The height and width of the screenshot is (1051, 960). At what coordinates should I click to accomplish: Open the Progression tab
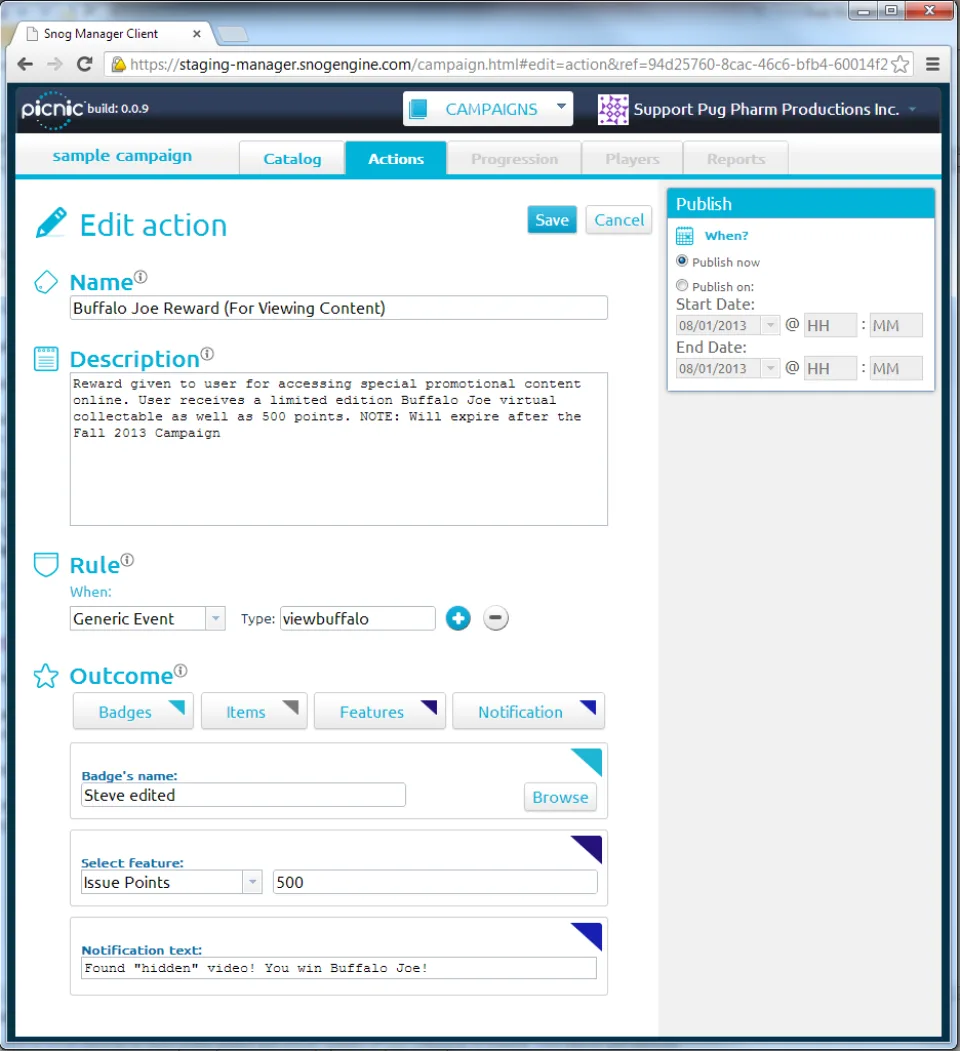click(514, 159)
